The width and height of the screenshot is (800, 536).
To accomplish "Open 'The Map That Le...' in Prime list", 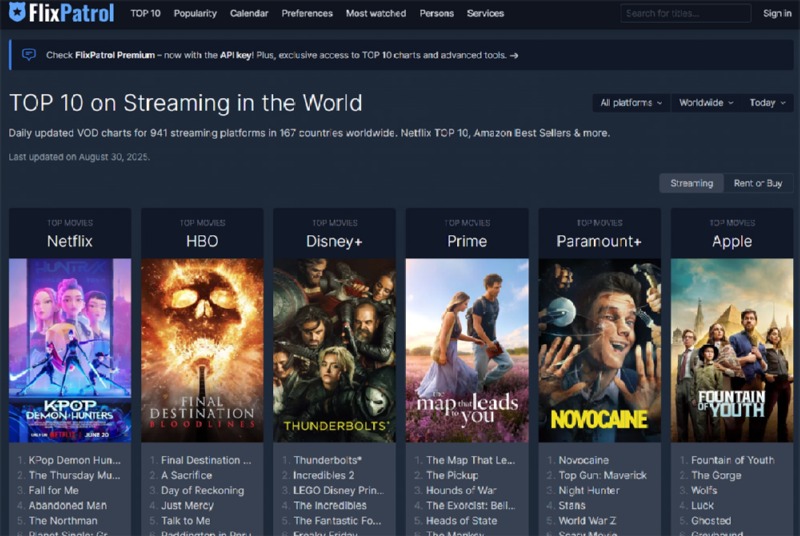I will pyautogui.click(x=470, y=460).
